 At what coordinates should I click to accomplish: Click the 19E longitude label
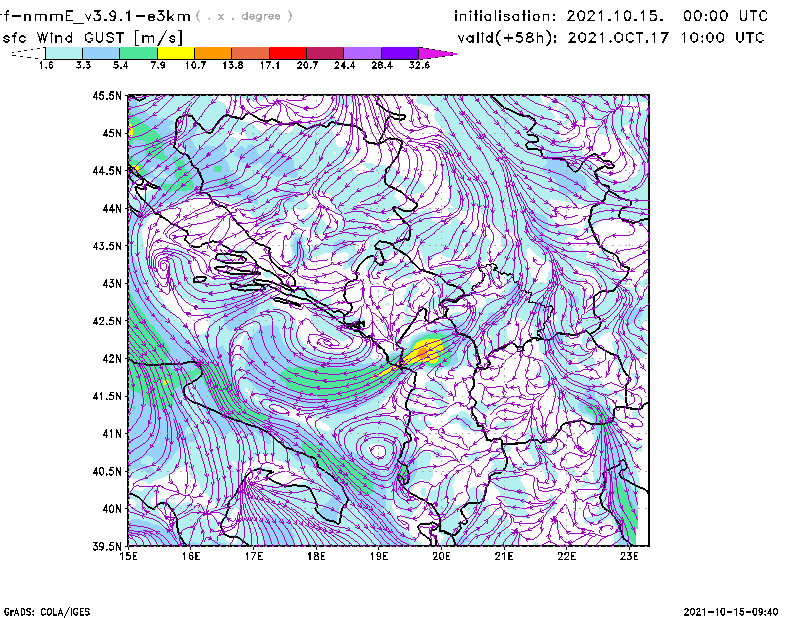tap(379, 556)
